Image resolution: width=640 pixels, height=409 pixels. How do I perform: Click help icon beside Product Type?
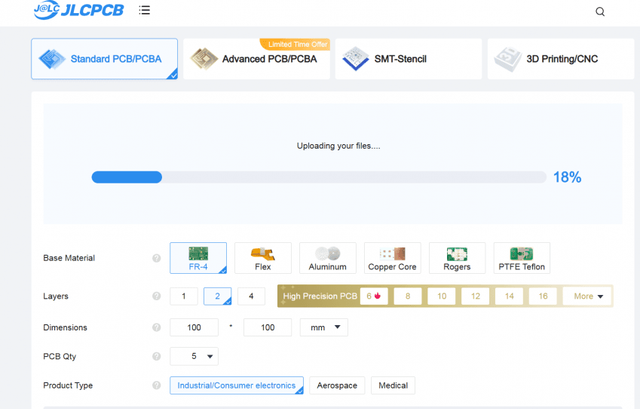point(157,385)
